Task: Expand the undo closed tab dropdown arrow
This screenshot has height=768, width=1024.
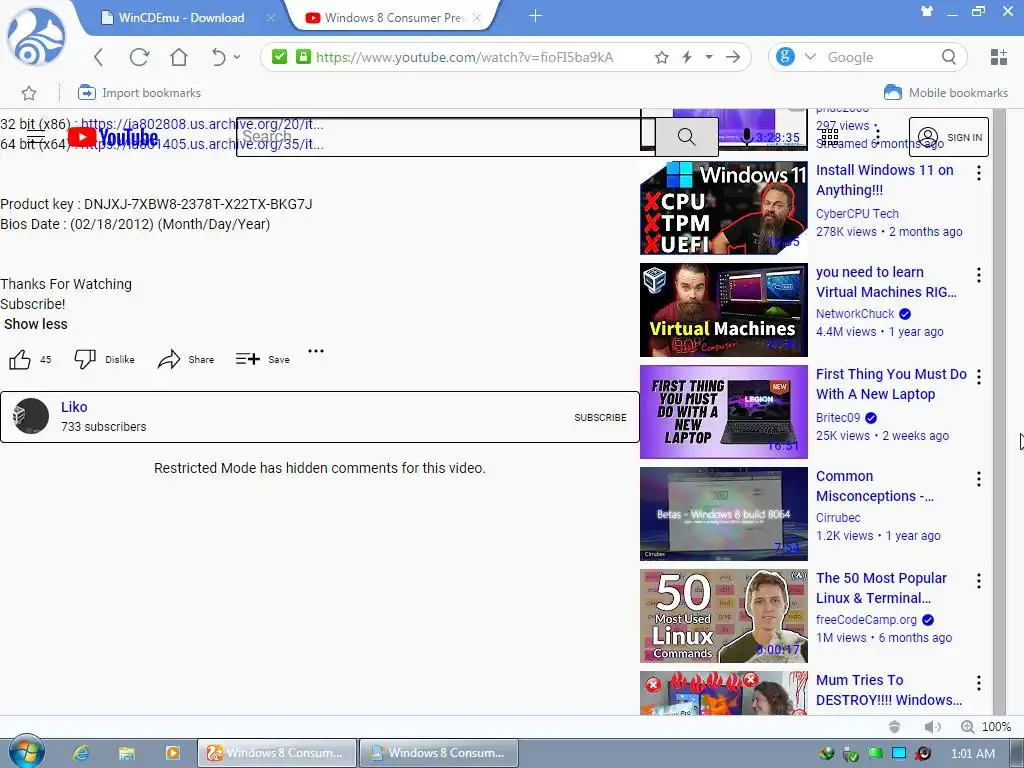Action: click(236, 57)
